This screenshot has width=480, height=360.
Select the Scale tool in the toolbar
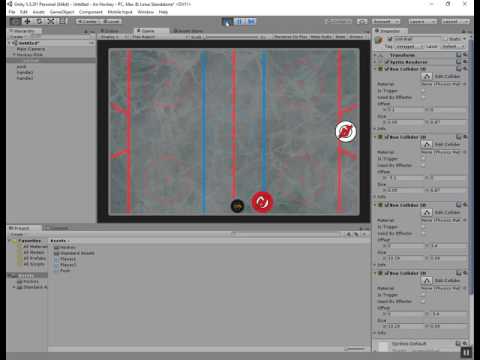tap(51, 21)
